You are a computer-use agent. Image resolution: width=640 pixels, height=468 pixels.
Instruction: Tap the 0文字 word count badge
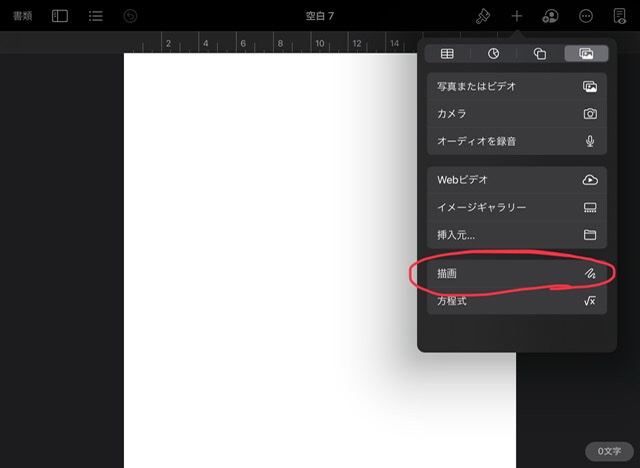pos(609,451)
